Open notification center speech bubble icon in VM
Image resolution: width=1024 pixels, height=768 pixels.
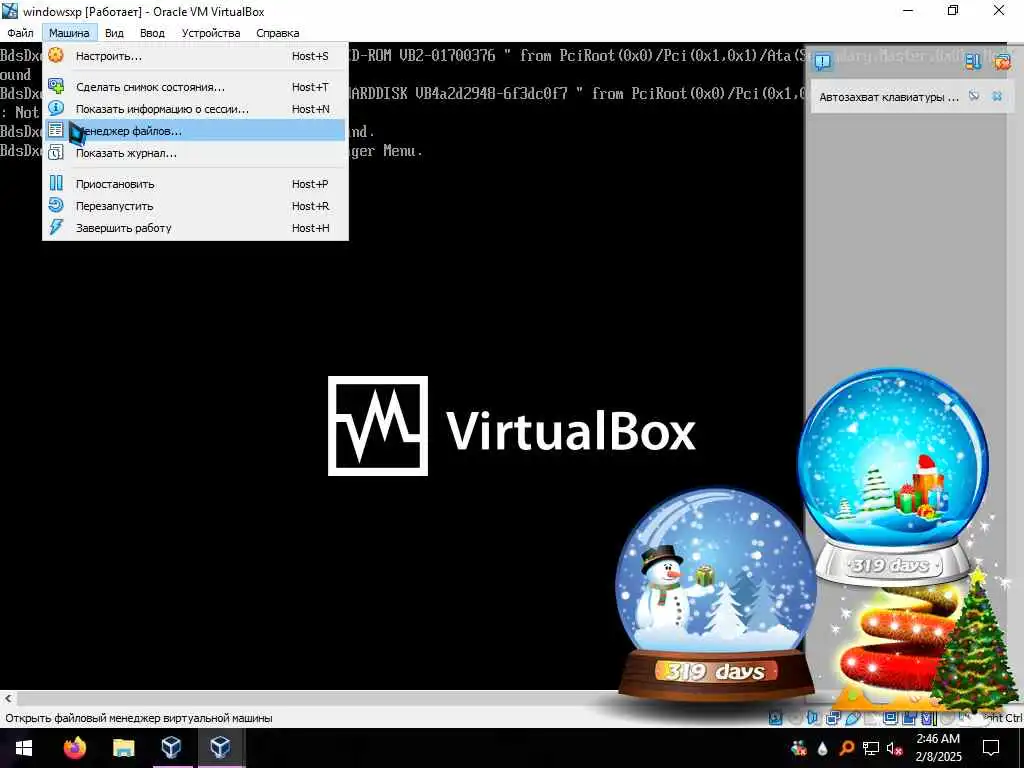[x=823, y=61]
